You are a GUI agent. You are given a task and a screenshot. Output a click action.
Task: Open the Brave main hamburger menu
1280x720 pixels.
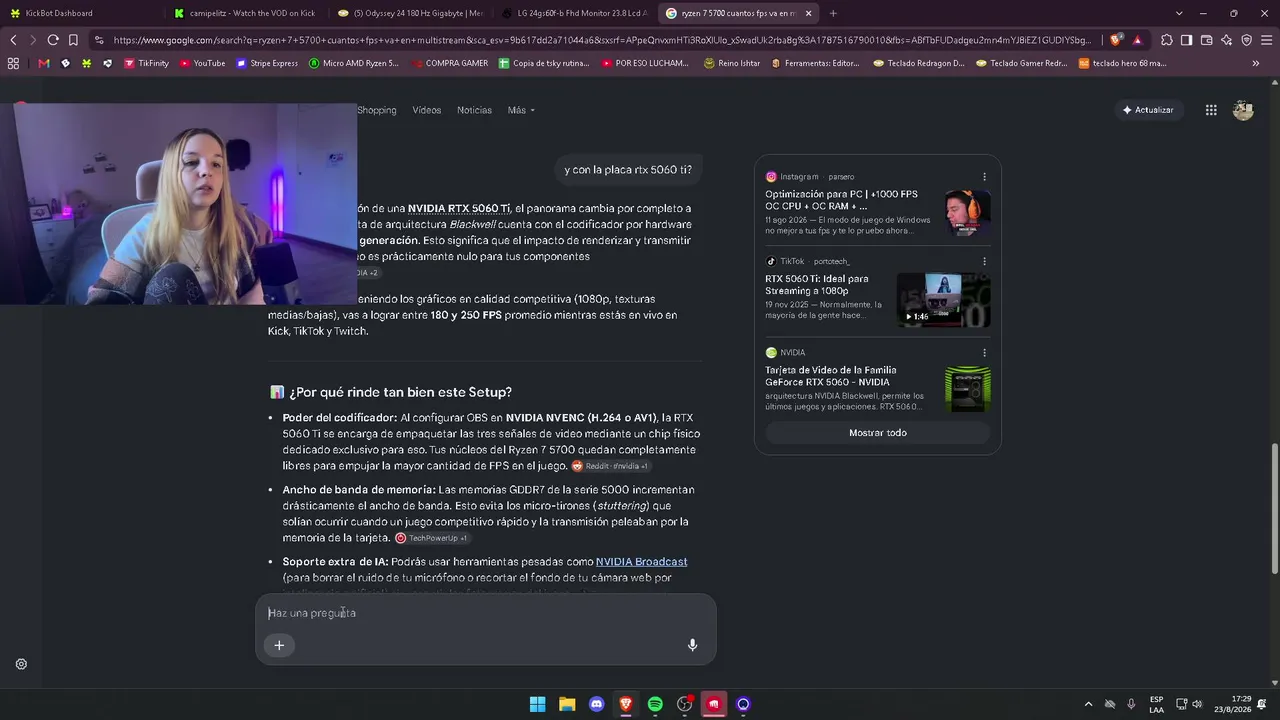(1266, 40)
